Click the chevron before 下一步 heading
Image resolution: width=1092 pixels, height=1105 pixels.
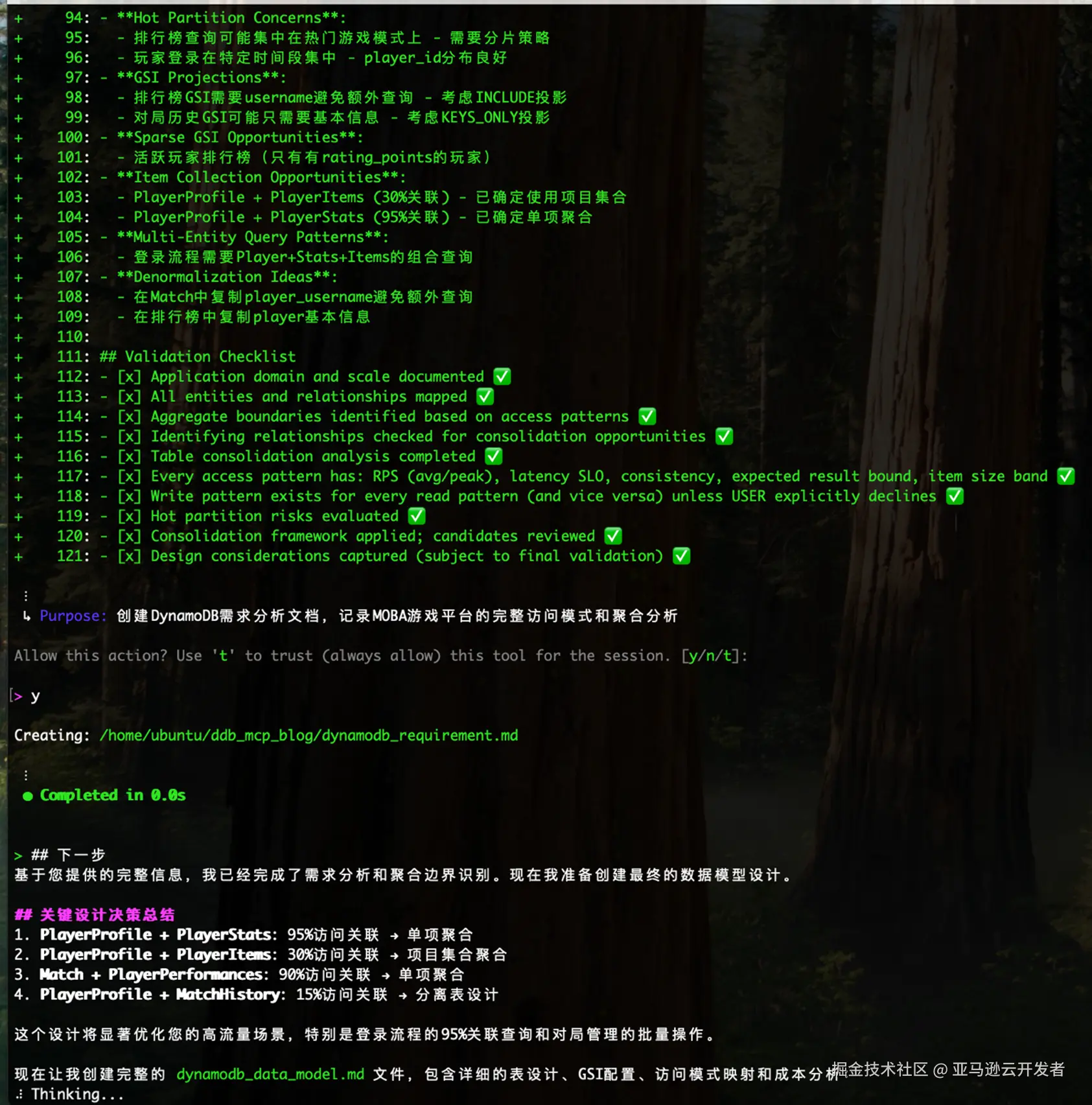tap(17, 854)
